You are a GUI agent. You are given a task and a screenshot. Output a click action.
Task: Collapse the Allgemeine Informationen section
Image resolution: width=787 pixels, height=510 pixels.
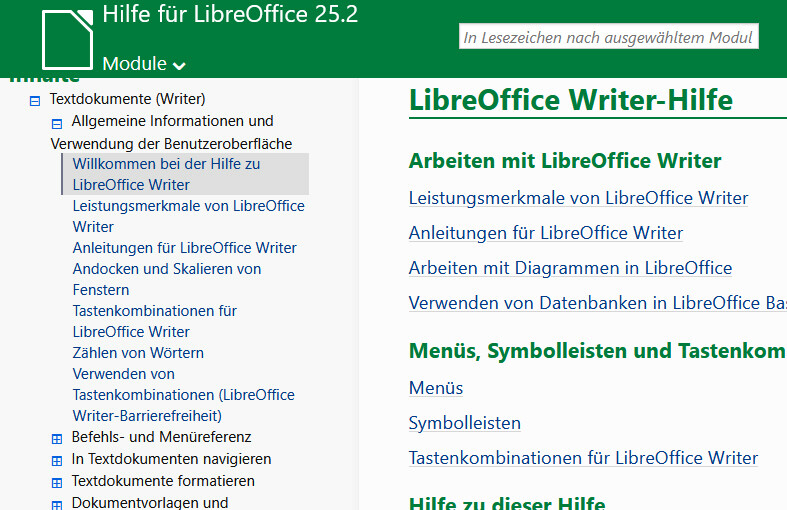57,123
